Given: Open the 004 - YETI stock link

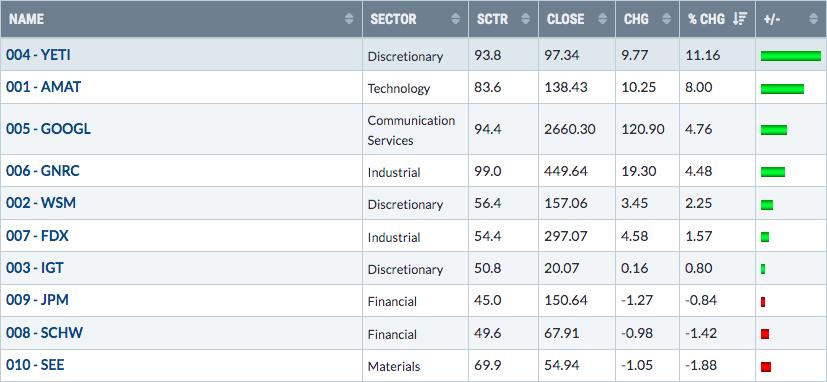Looking at the screenshot, I should point(38,55).
